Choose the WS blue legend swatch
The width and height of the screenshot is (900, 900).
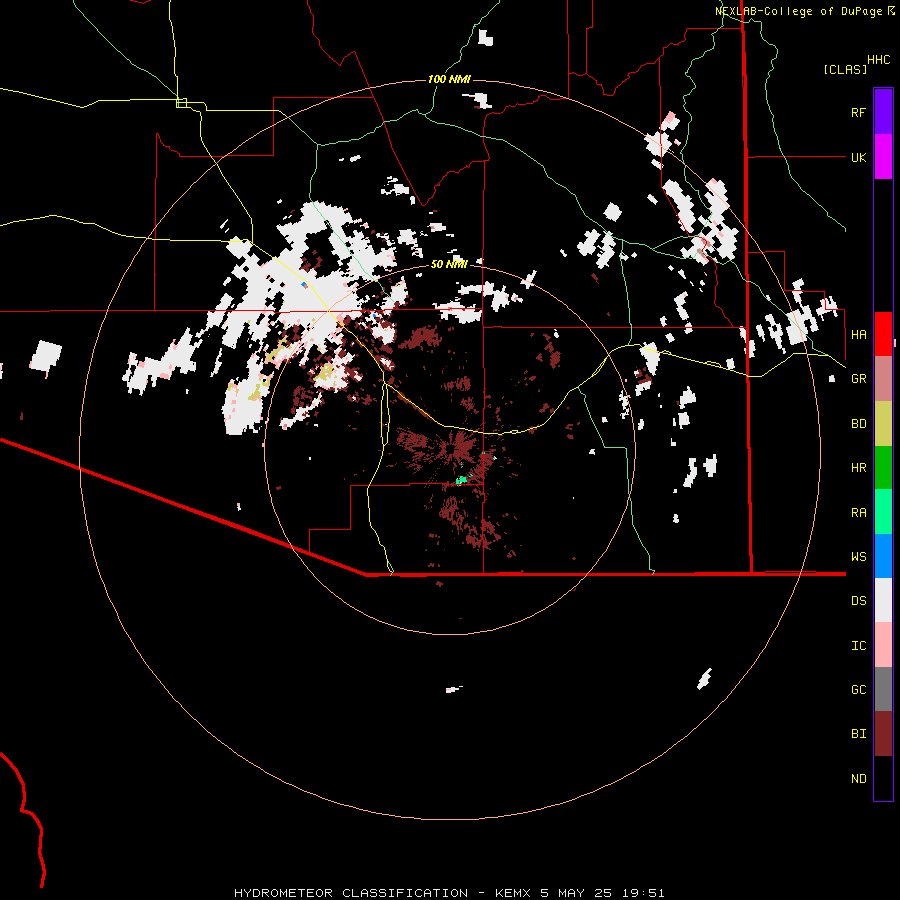(883, 556)
